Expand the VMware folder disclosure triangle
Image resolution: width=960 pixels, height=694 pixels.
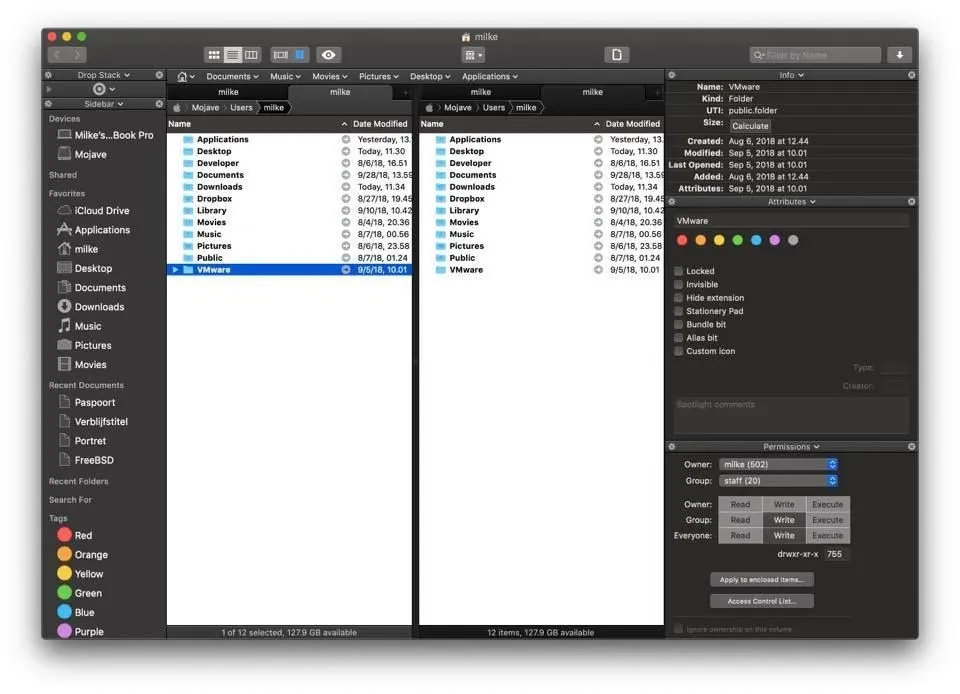pos(175,270)
